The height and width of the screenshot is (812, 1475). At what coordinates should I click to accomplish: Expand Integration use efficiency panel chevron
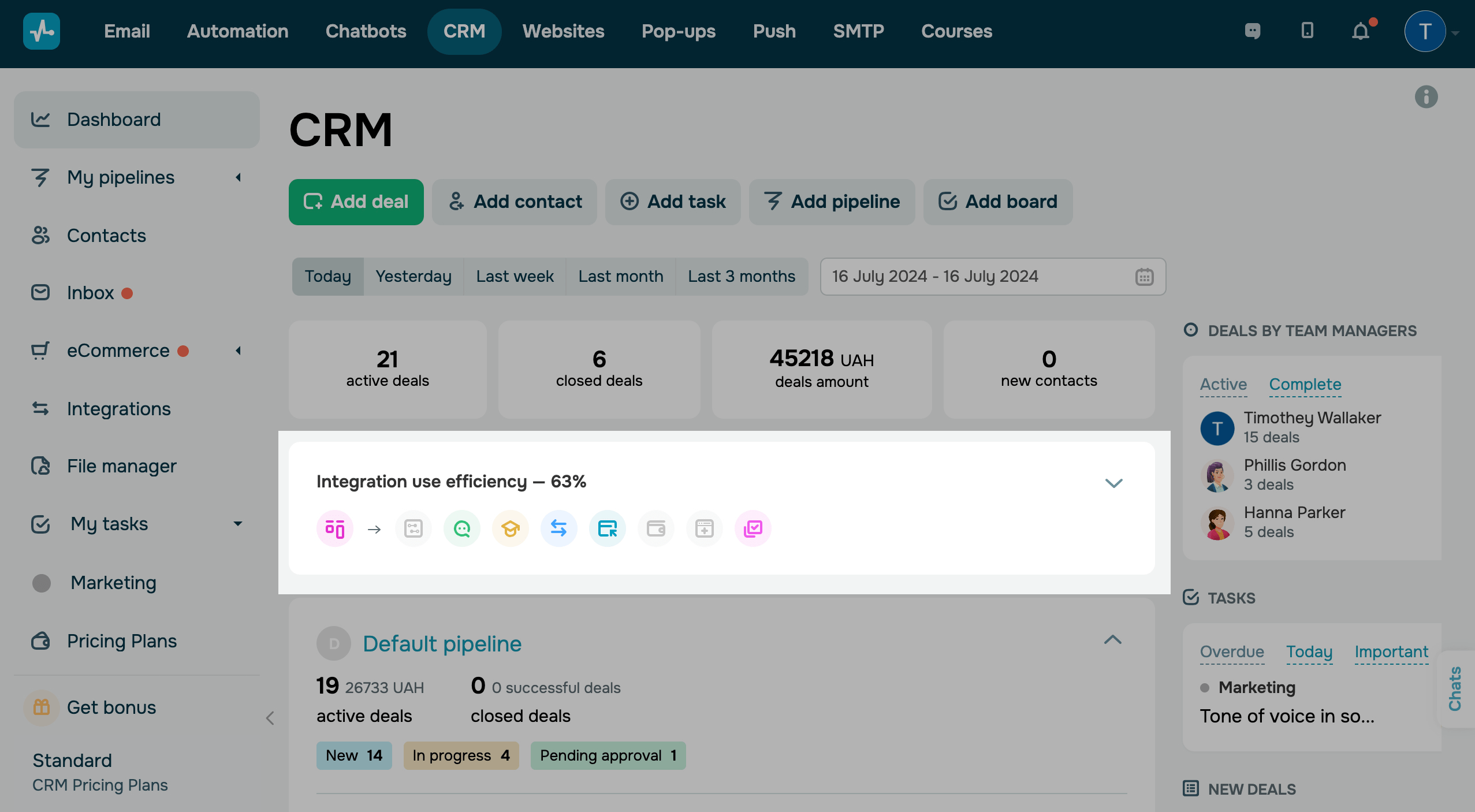(1113, 483)
